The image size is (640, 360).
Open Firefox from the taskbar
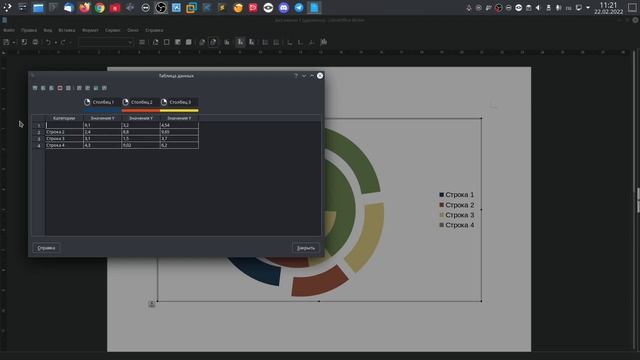pyautogui.click(x=84, y=8)
